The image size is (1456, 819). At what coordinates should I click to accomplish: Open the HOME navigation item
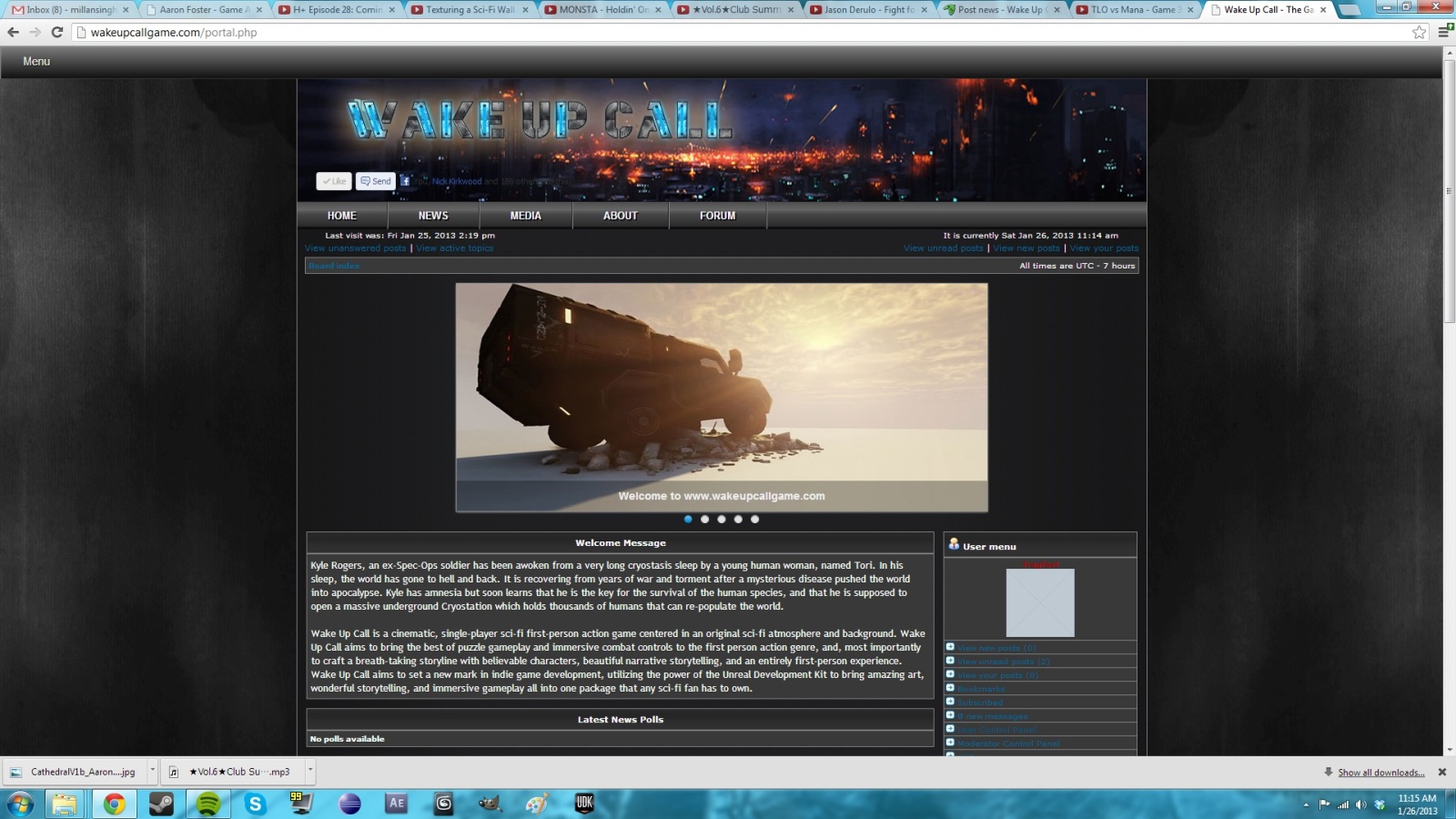coord(342,216)
